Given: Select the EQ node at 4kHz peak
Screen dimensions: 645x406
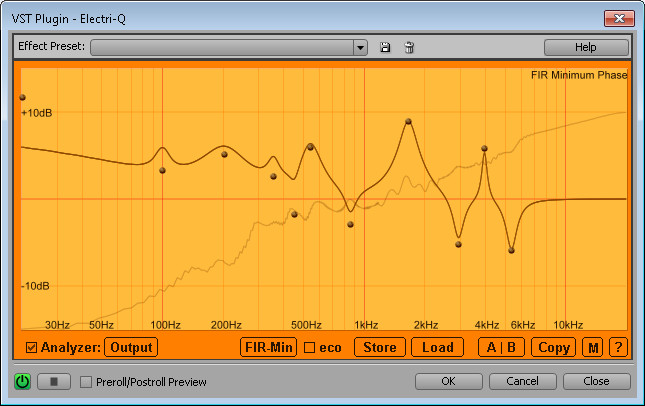Looking at the screenshot, I should [484, 148].
